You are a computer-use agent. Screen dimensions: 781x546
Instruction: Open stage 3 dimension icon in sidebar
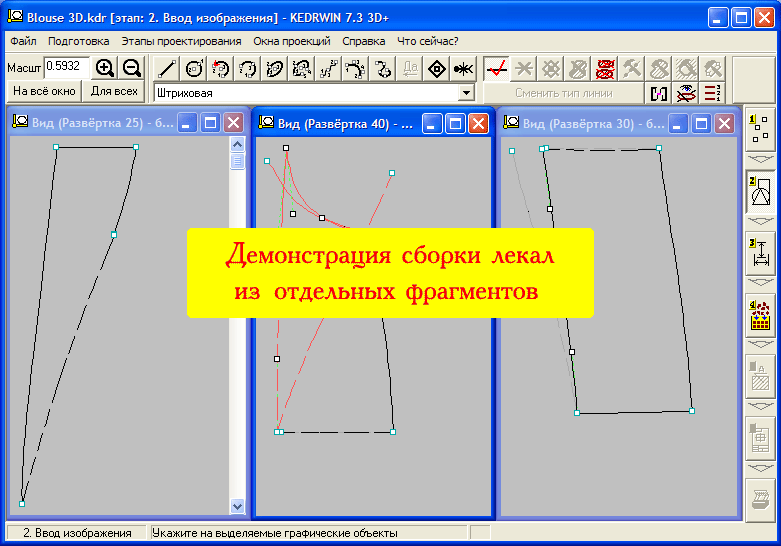[x=759, y=254]
